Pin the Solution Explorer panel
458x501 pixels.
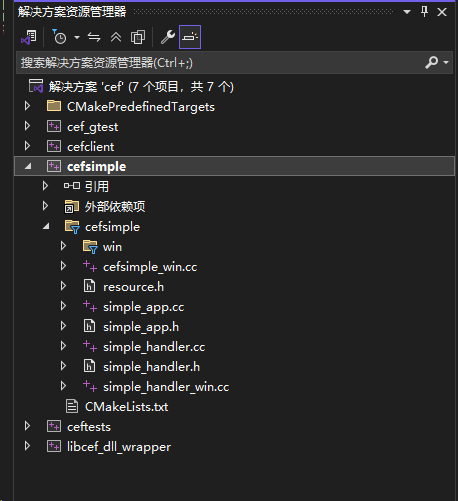pos(424,12)
